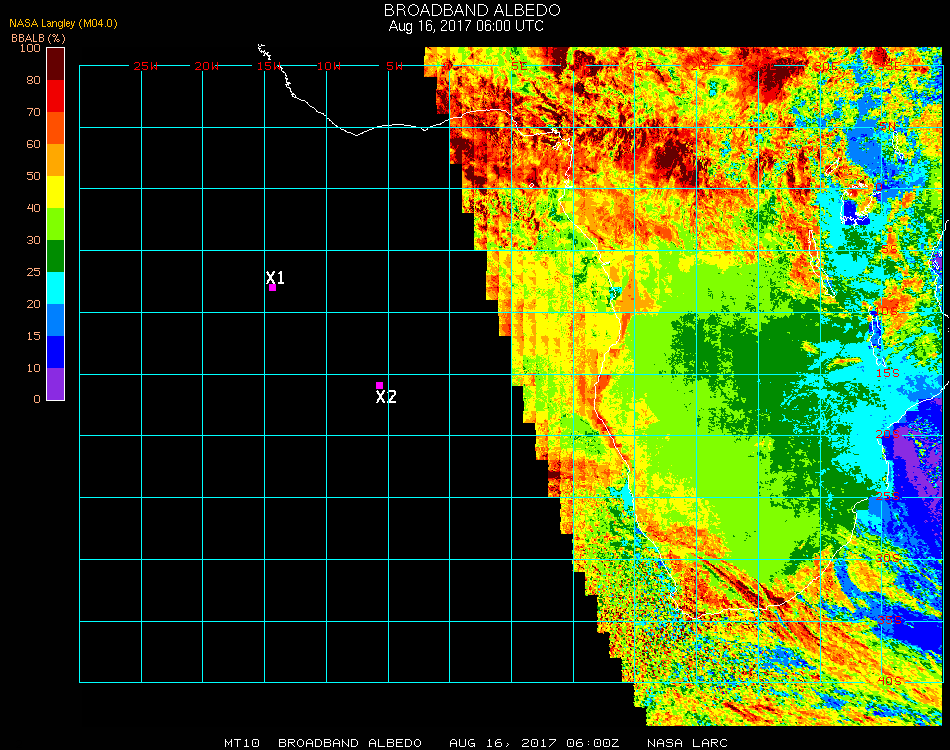Click the 40S latitude label
This screenshot has height=750, width=950.
(x=888, y=681)
